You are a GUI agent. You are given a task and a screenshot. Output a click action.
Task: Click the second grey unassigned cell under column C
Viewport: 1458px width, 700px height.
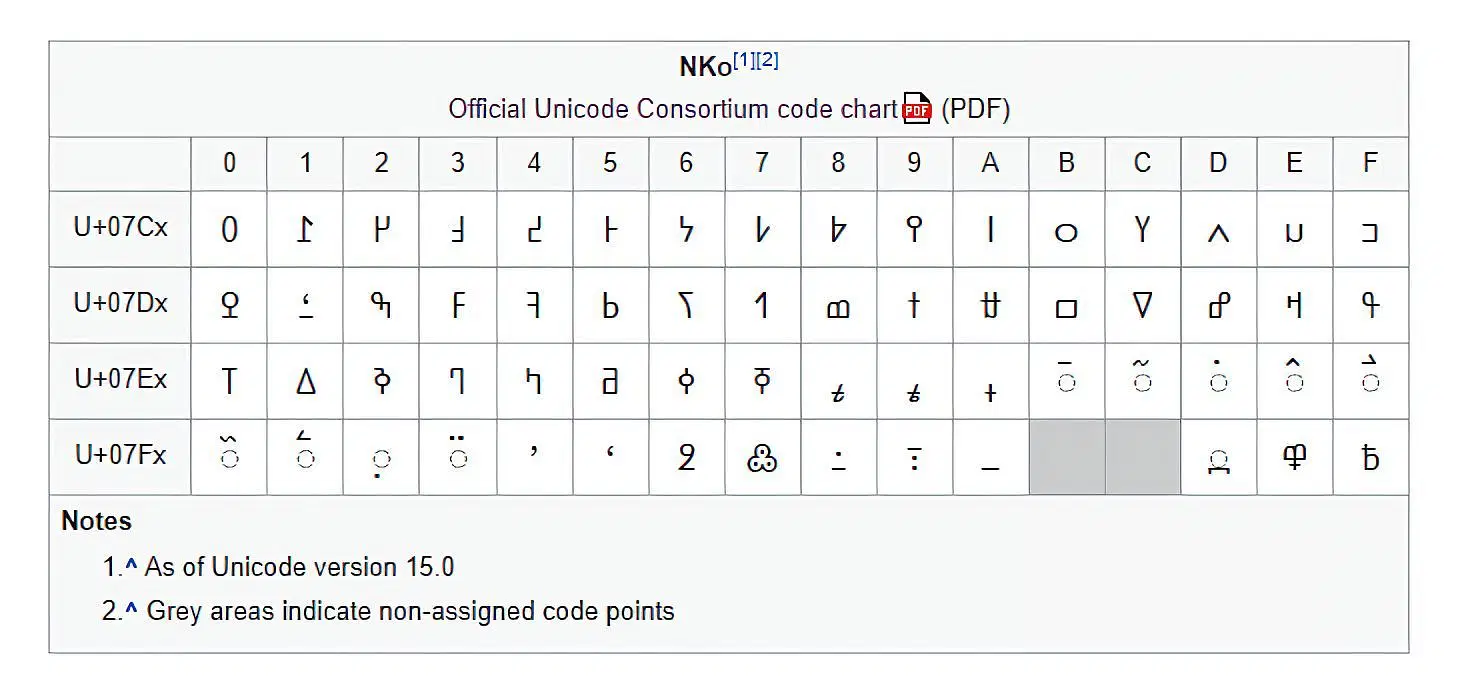click(x=1143, y=457)
